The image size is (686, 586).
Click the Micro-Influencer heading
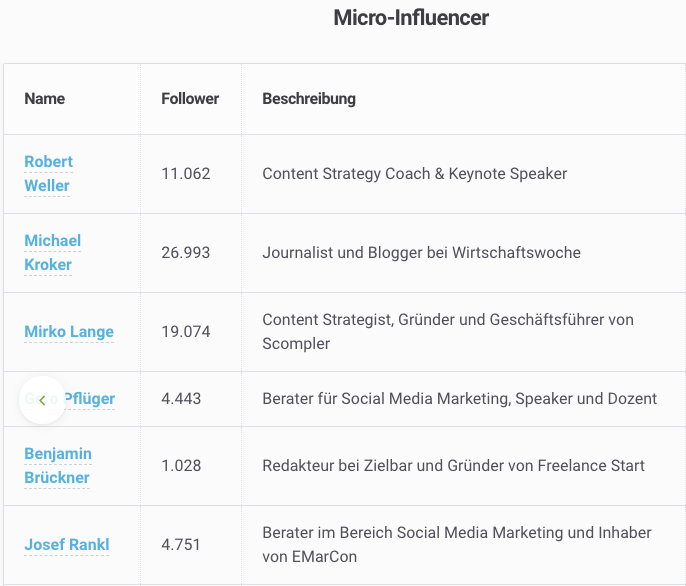tap(411, 18)
